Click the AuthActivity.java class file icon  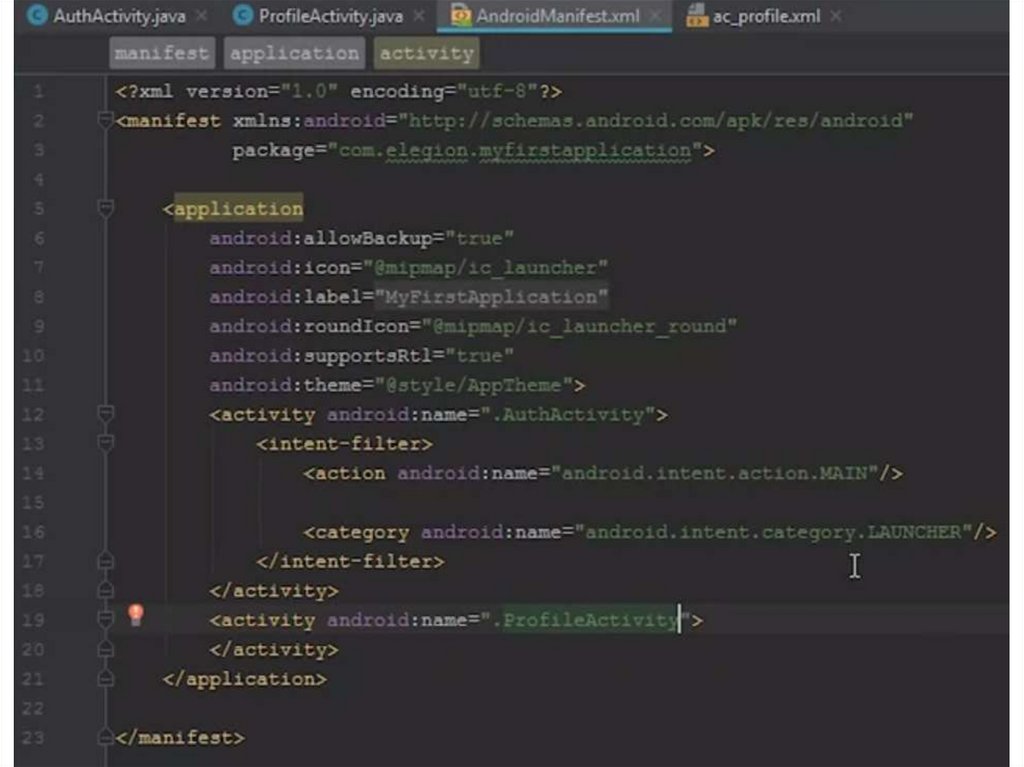[x=38, y=16]
